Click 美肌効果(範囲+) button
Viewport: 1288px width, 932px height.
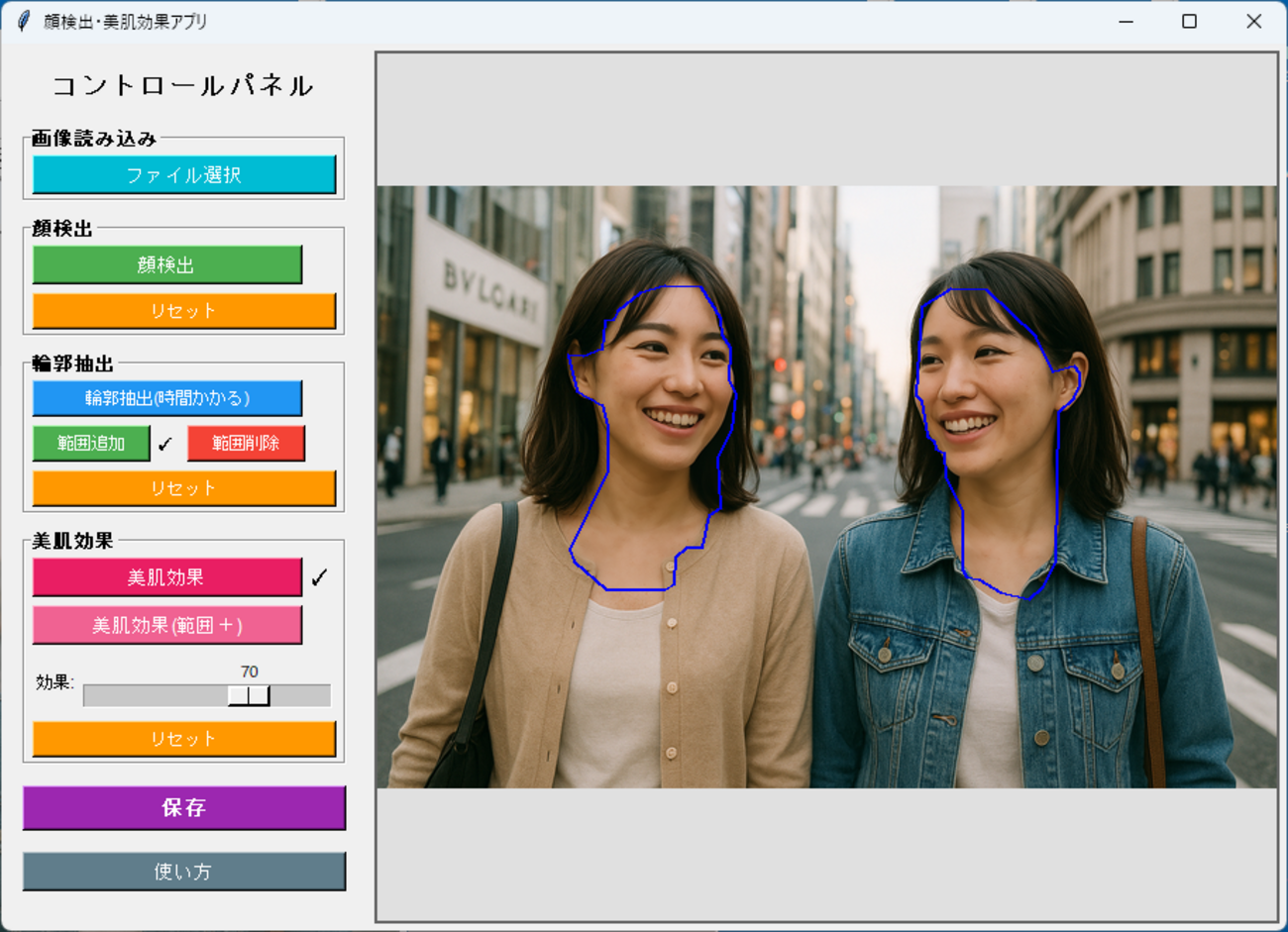(166, 625)
